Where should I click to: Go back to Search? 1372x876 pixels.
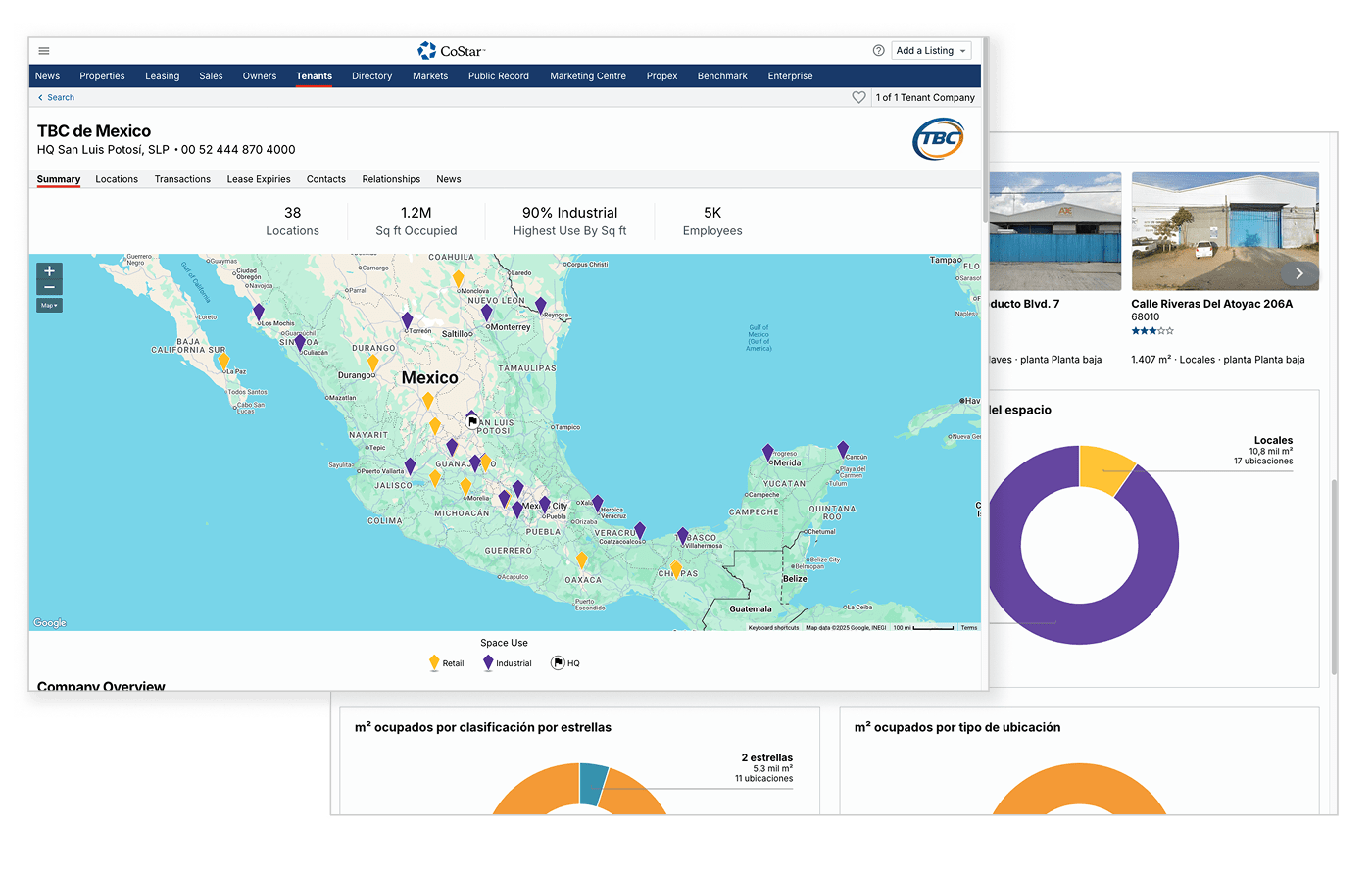tap(56, 98)
